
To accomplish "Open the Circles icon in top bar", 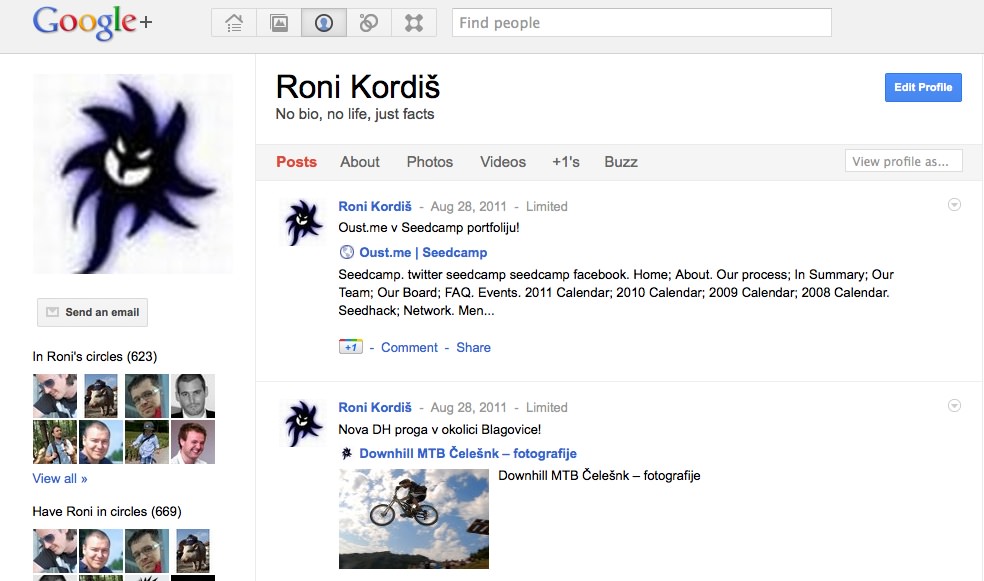I will pos(369,23).
